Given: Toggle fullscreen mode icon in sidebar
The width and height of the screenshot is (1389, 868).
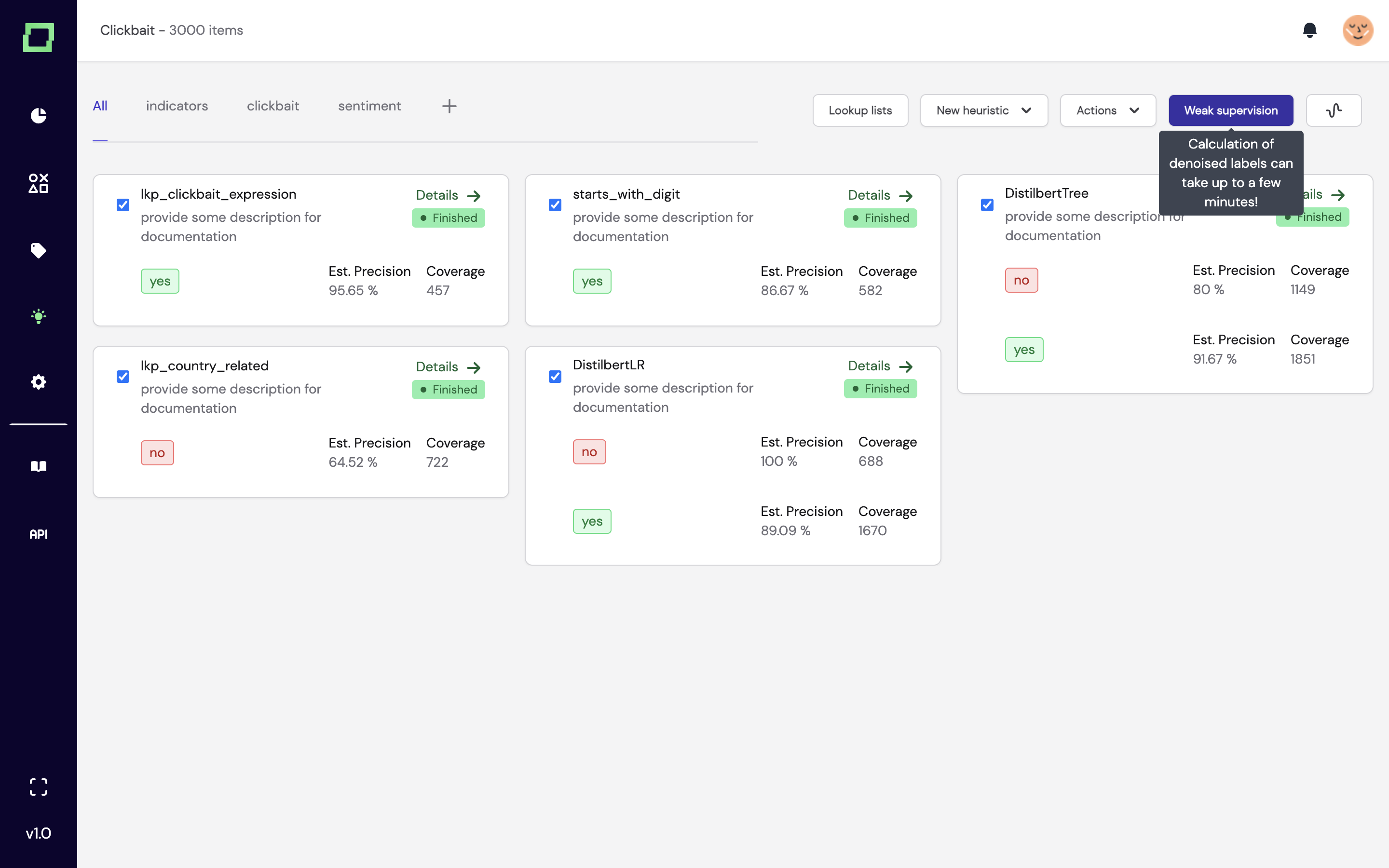Looking at the screenshot, I should (39, 787).
